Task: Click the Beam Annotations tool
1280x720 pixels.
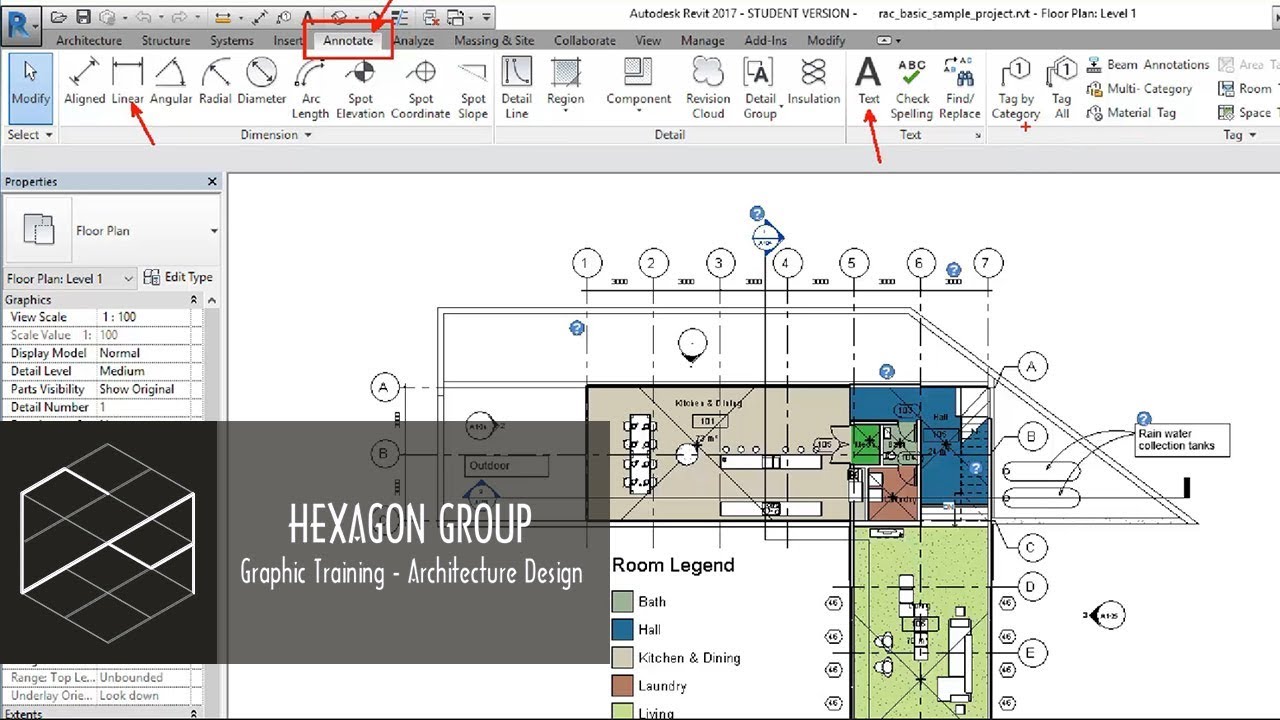Action: (x=1148, y=65)
